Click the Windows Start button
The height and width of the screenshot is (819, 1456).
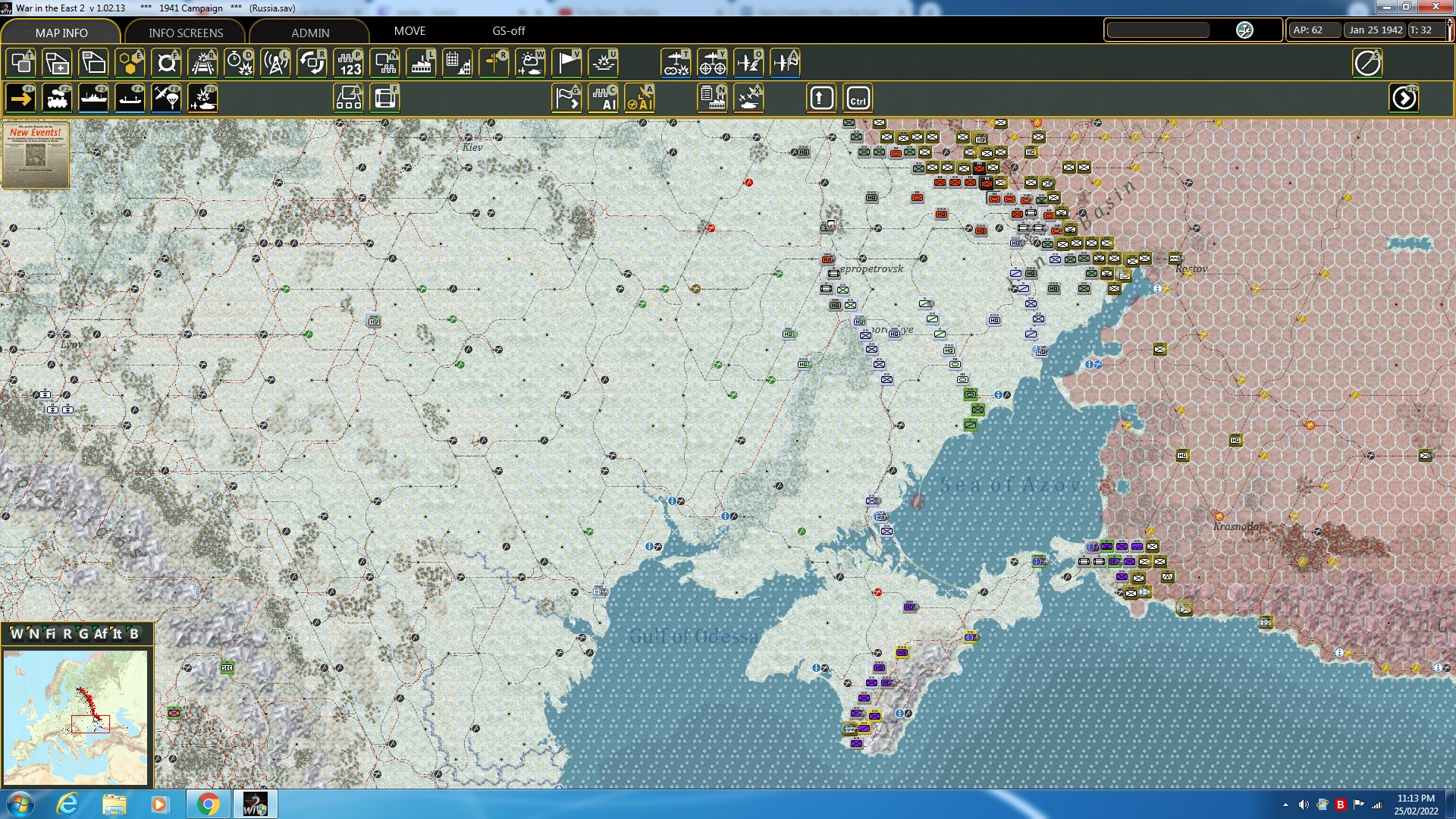click(20, 804)
